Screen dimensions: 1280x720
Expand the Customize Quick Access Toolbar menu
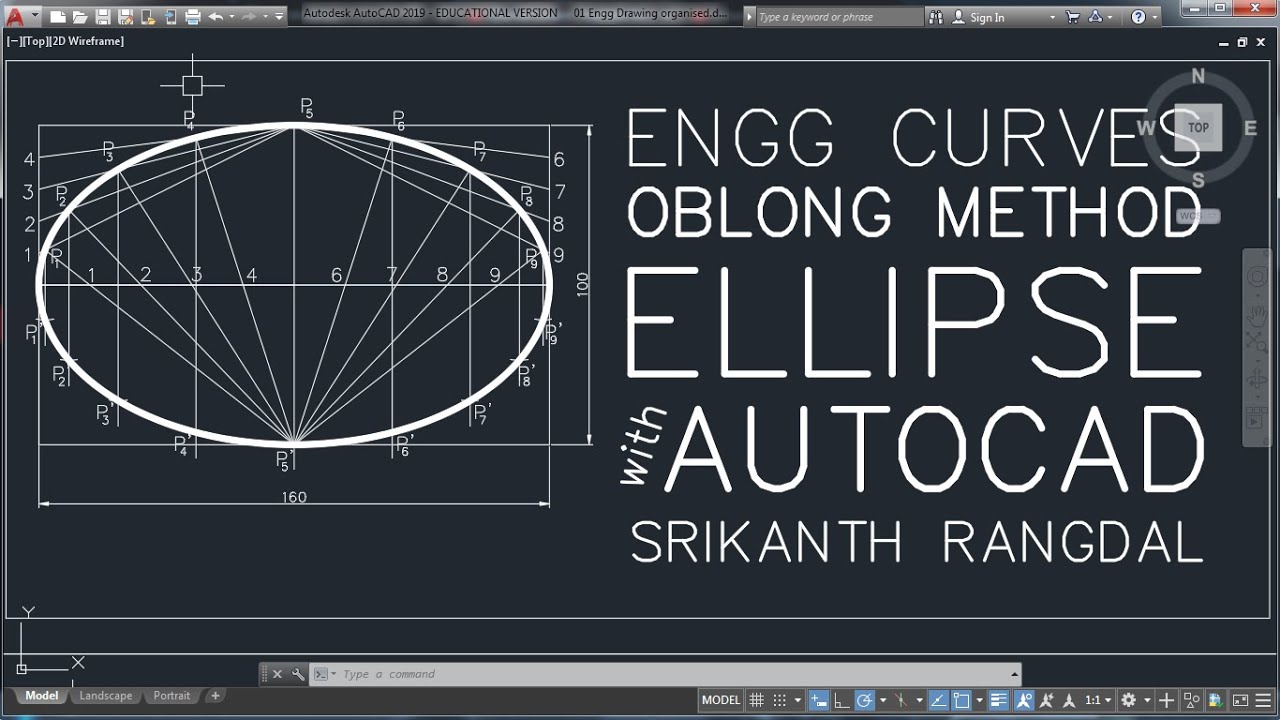[x=280, y=17]
